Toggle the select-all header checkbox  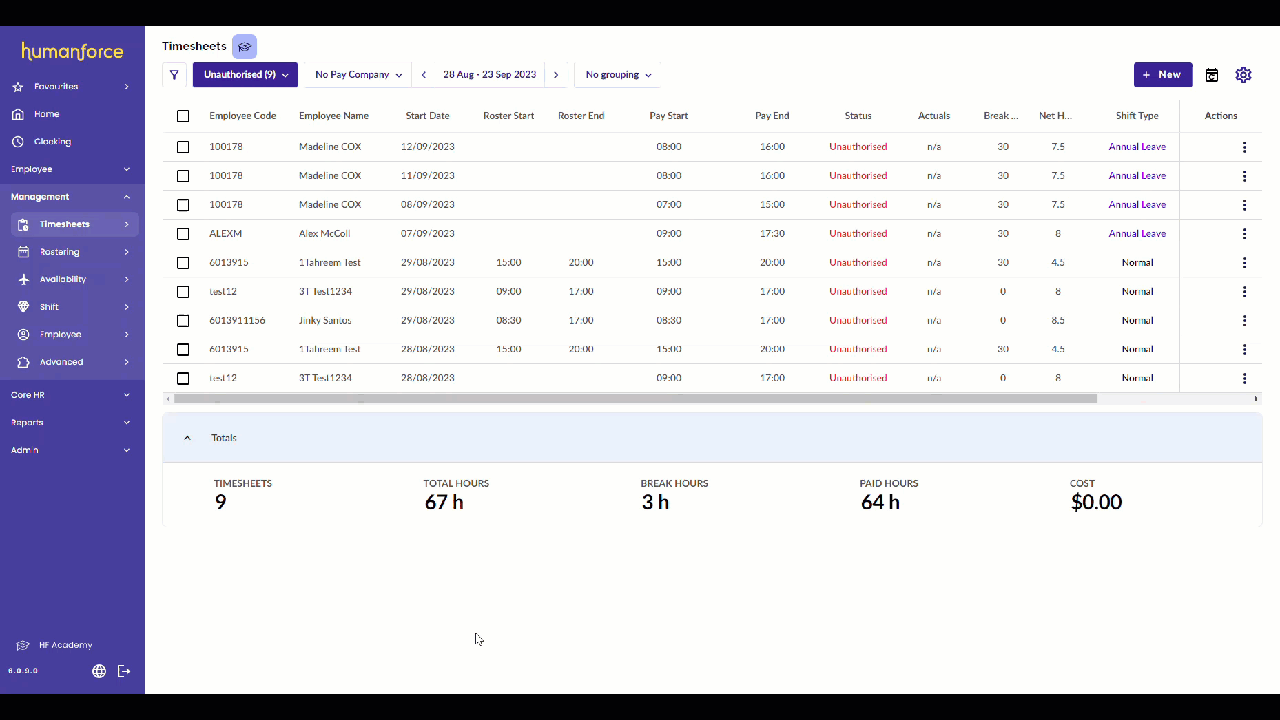click(183, 116)
